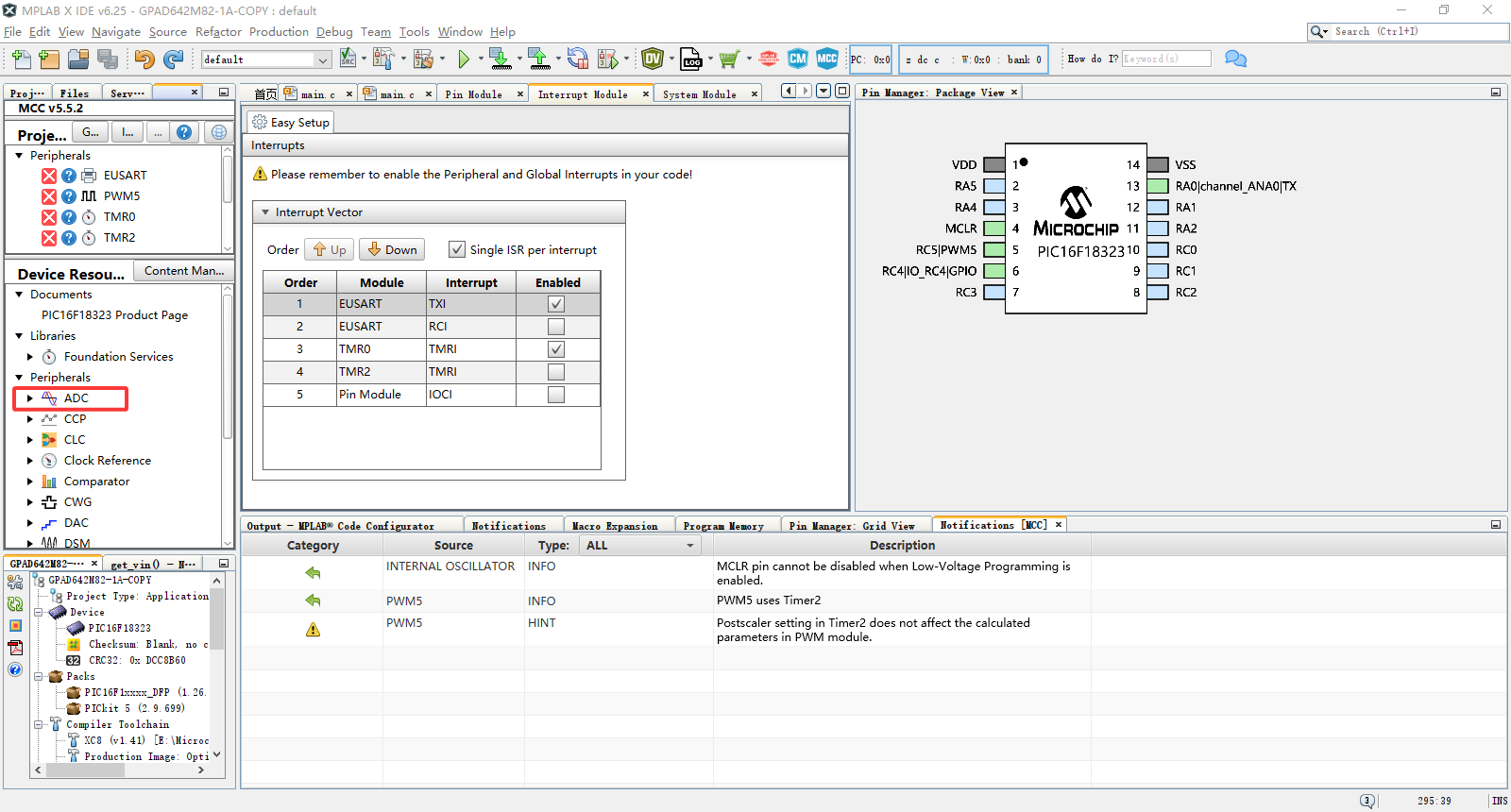Toggle Single ISR per interrupt checkbox
Screen dimensions: 1511x812
457,249
